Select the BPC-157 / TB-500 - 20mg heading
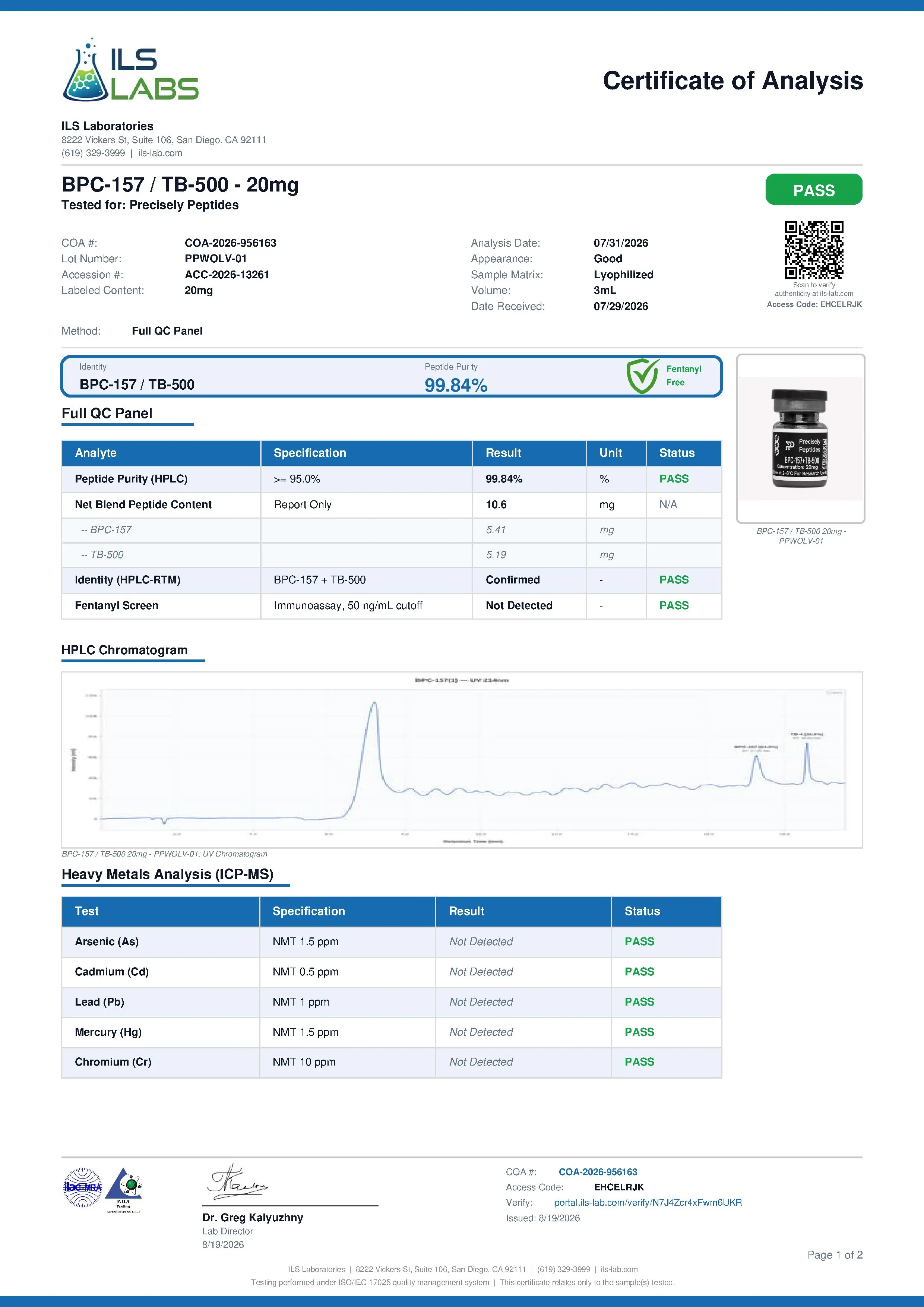Image resolution: width=924 pixels, height=1307 pixels. 180,185
